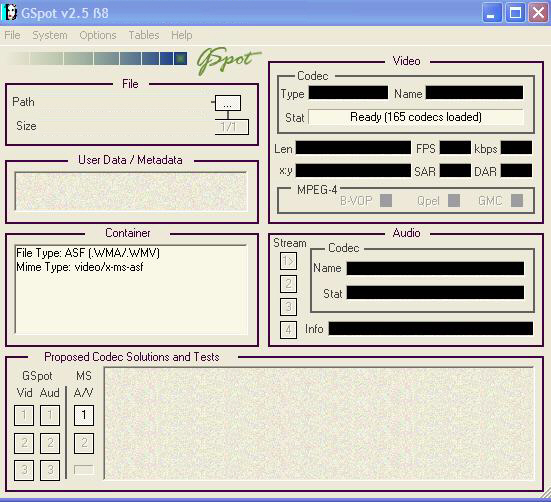
Task: Select audio stream 1 button
Action: (288, 261)
